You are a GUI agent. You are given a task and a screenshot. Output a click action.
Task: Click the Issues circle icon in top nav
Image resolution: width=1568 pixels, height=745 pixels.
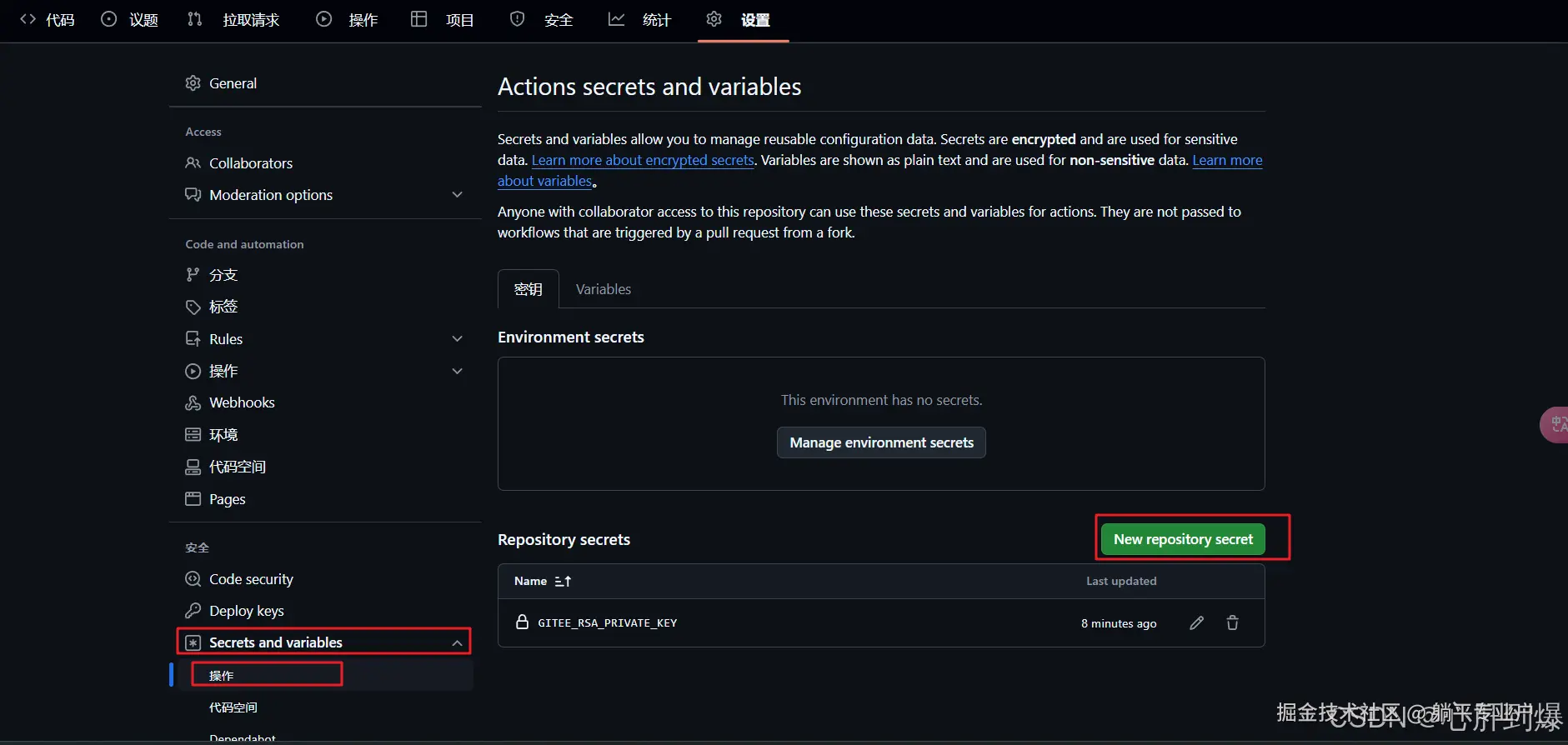click(108, 19)
